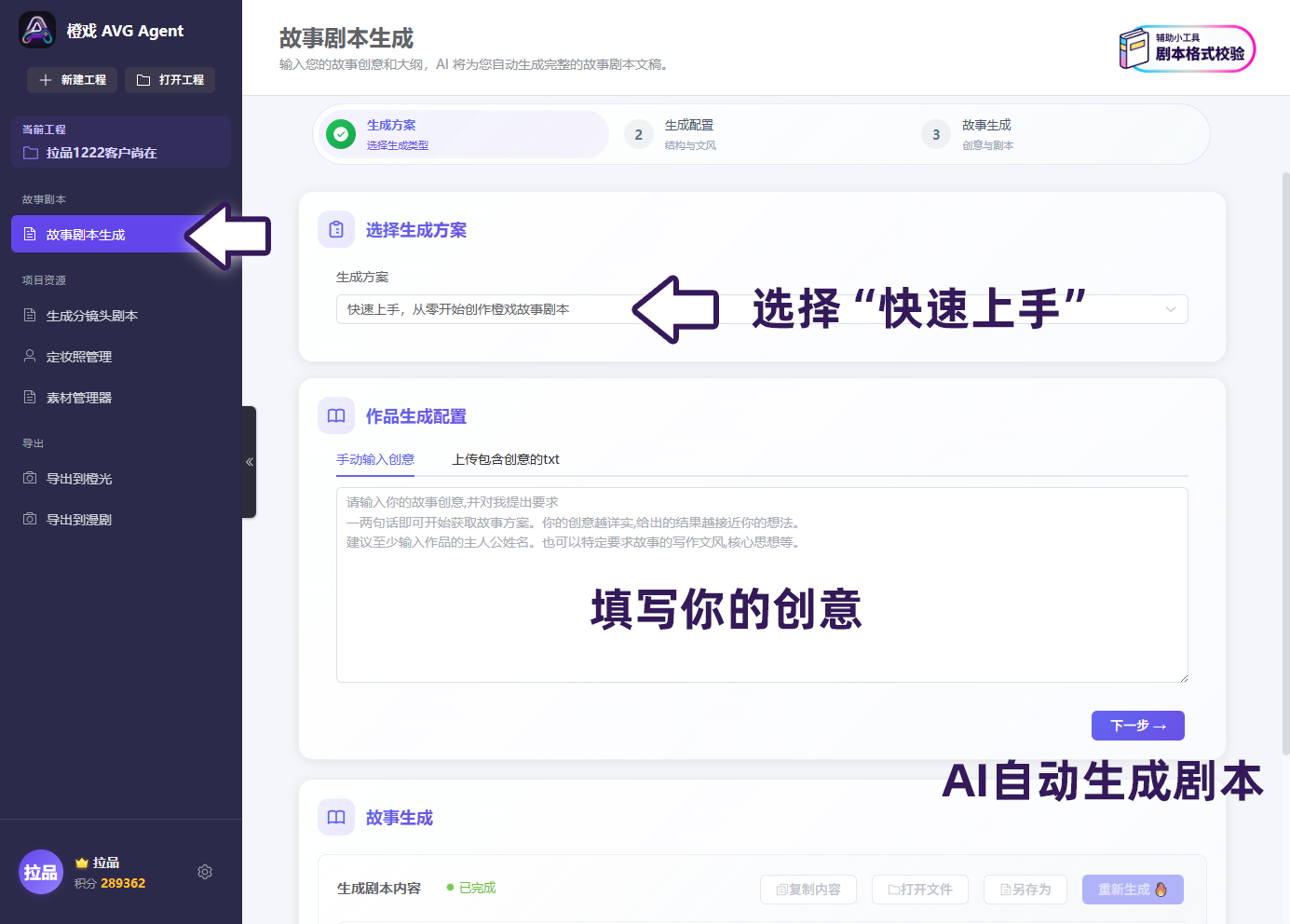Click the 拉品 user avatar

[x=41, y=872]
